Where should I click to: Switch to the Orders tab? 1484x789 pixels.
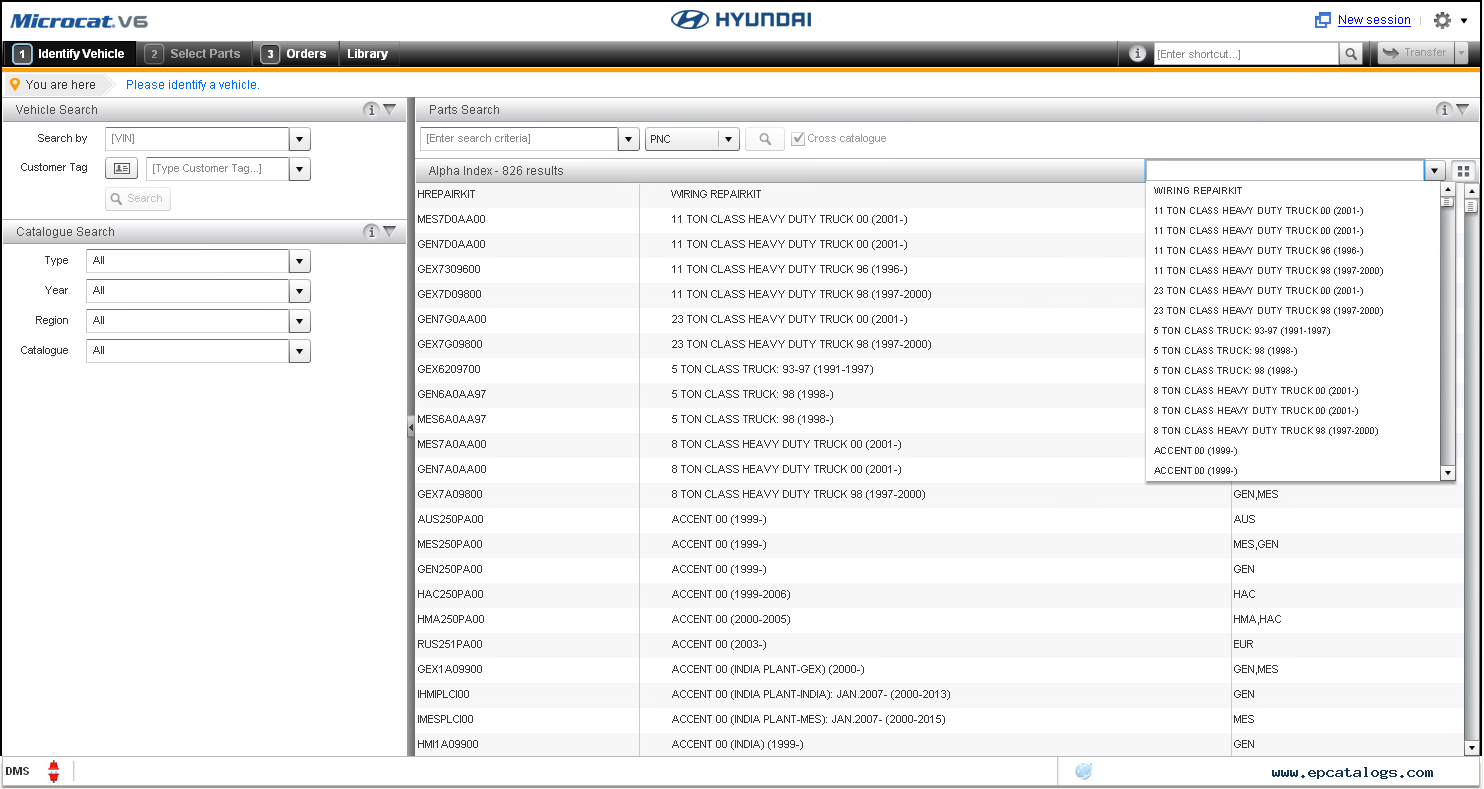(296, 54)
